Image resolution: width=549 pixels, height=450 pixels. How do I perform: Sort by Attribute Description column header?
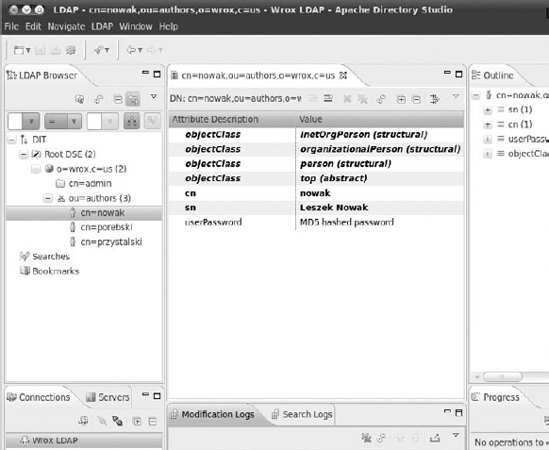click(x=232, y=119)
